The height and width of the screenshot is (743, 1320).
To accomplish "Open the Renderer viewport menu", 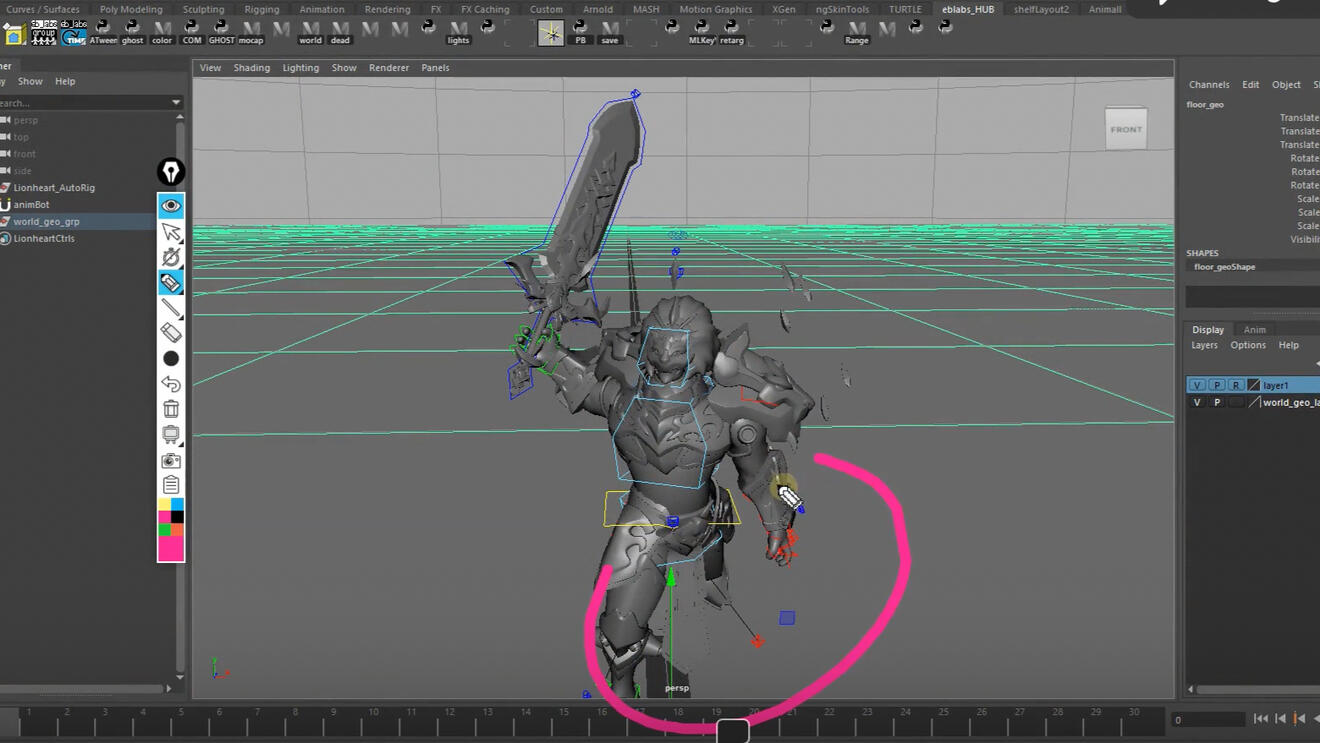I will click(x=388, y=68).
